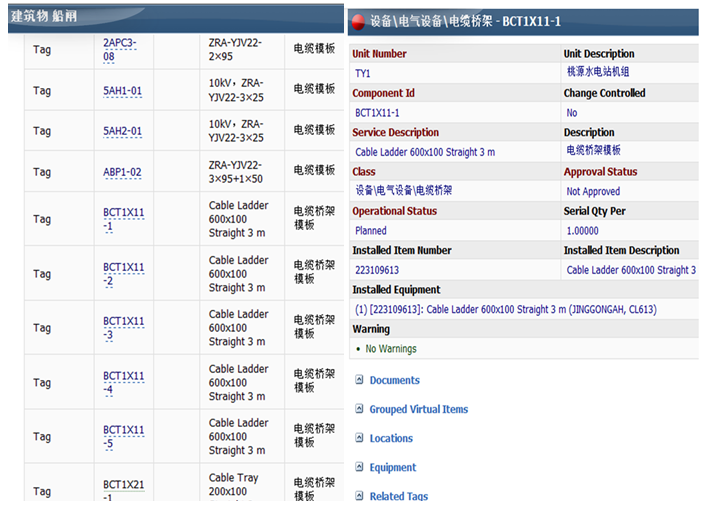The height and width of the screenshot is (509, 703).
Task: Open tag ABP1-02 in the list
Action: click(122, 172)
